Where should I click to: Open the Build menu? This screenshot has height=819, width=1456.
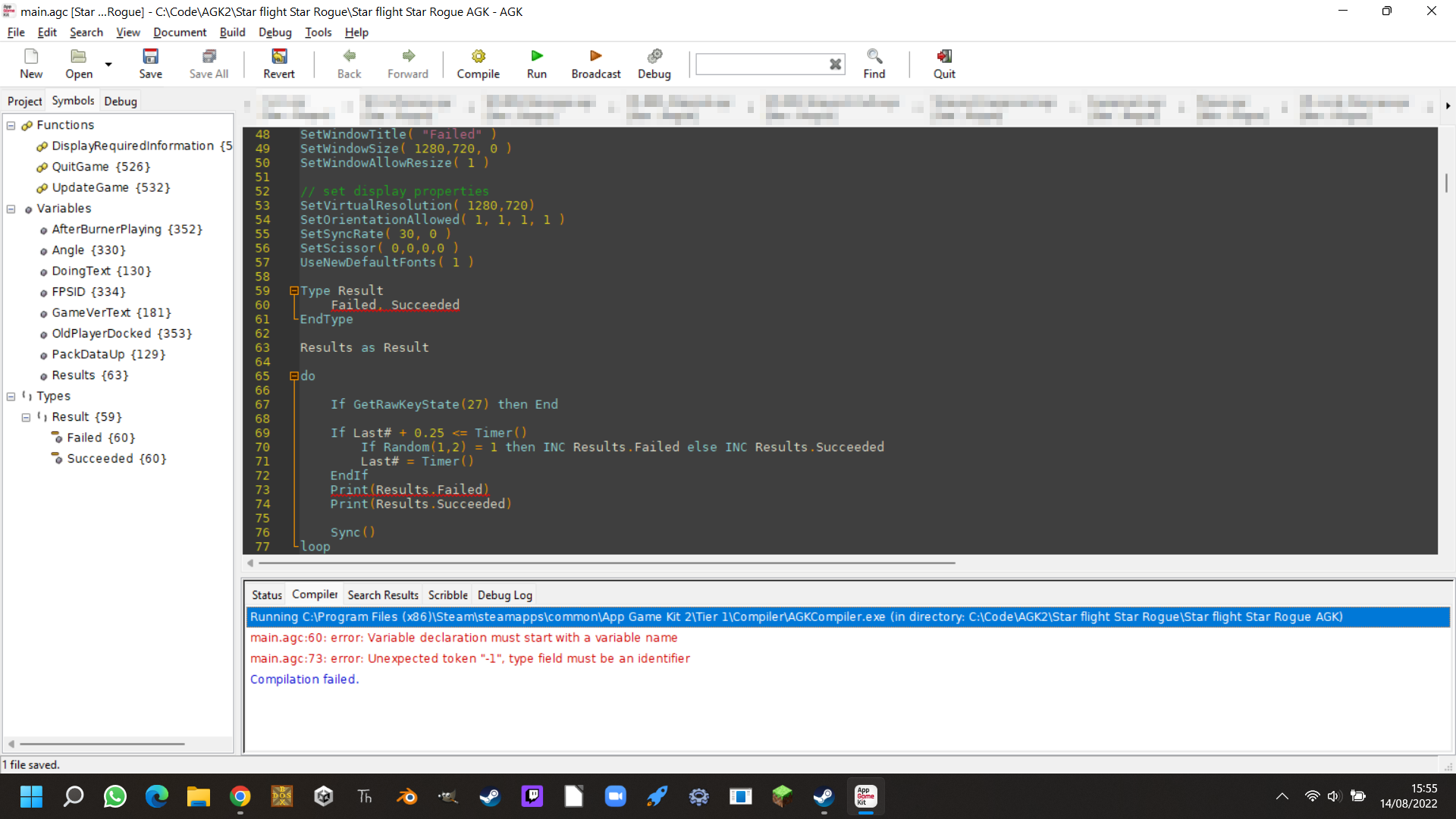232,32
